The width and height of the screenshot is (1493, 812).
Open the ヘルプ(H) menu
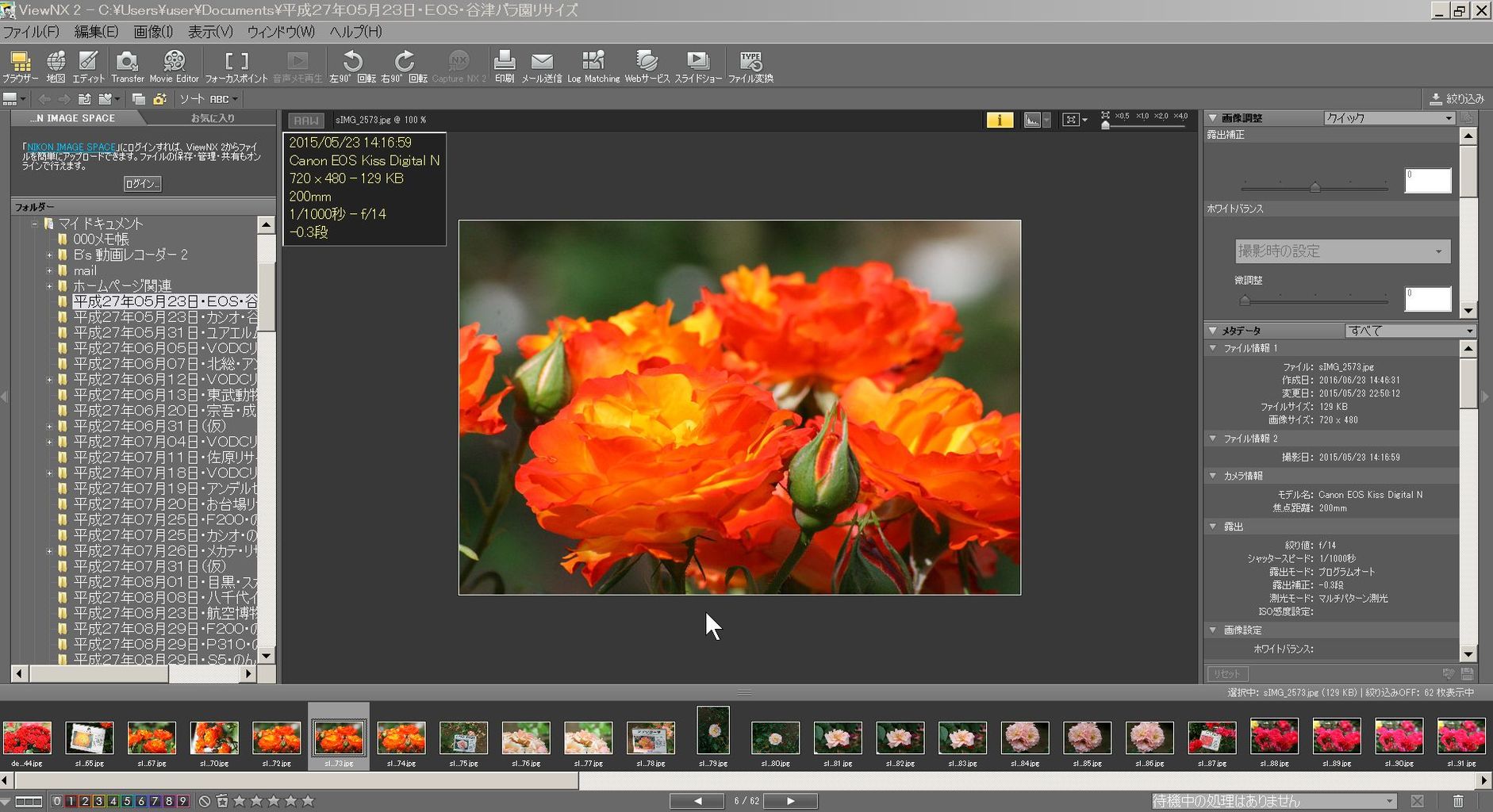click(x=355, y=32)
